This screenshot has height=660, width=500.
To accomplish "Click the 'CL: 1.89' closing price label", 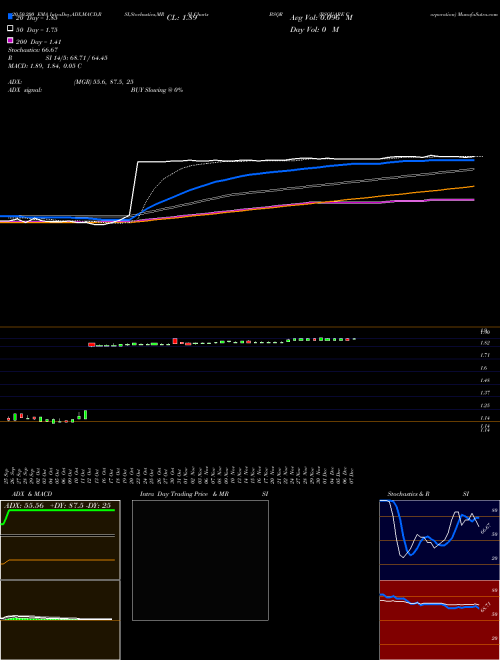I will click(182, 18).
